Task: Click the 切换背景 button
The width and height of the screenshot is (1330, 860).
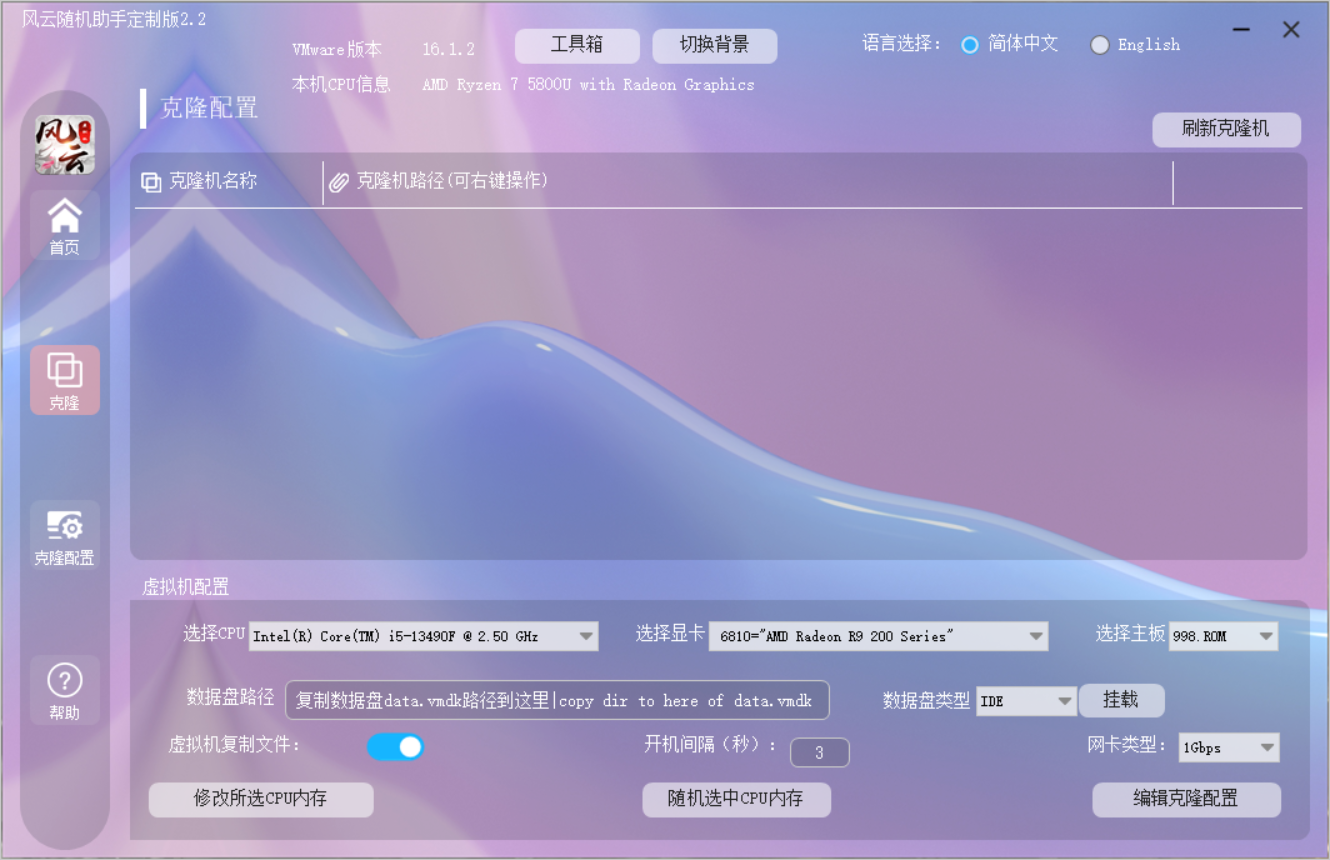Action: [x=714, y=45]
